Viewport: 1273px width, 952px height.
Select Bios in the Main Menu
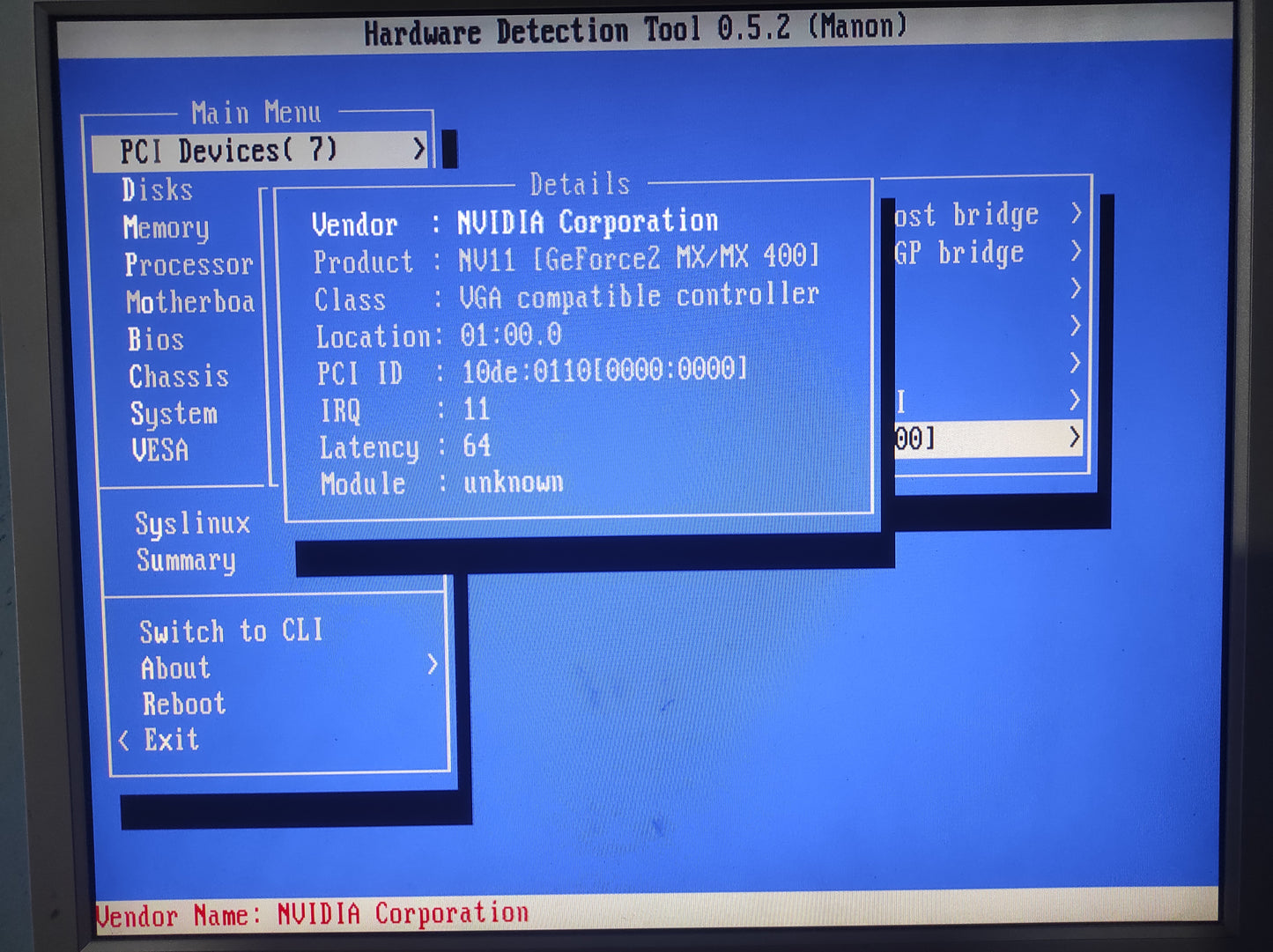click(156, 340)
